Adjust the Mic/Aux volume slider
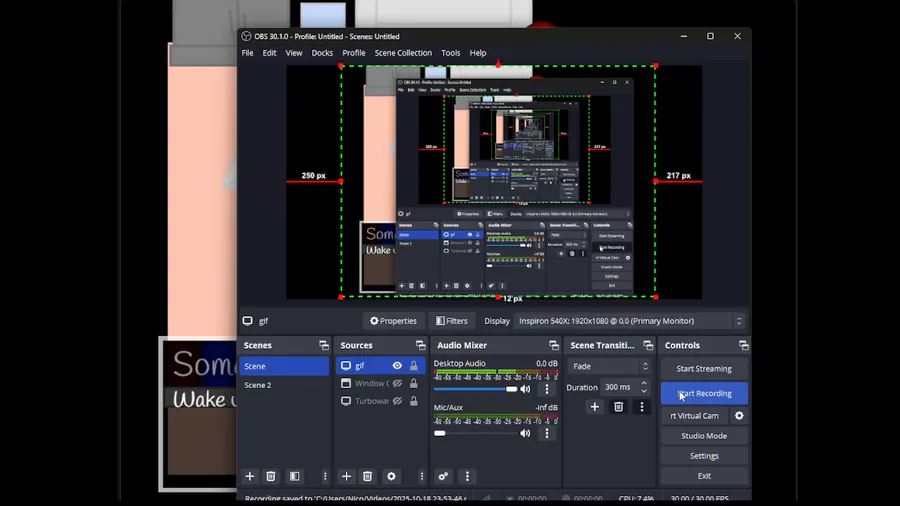The image size is (900, 506). [475, 433]
